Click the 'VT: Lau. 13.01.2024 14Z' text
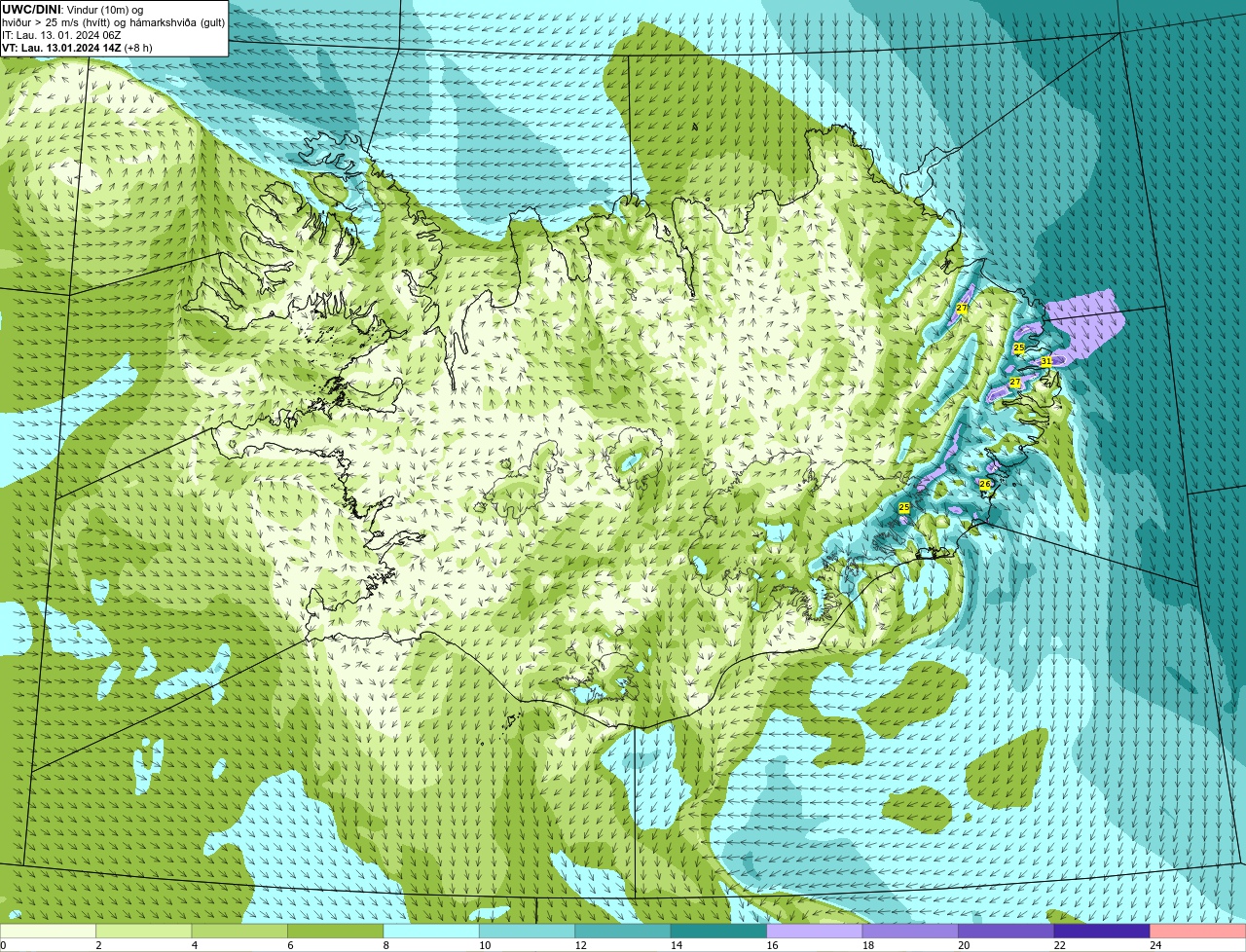This screenshot has width=1246, height=952. [x=61, y=48]
